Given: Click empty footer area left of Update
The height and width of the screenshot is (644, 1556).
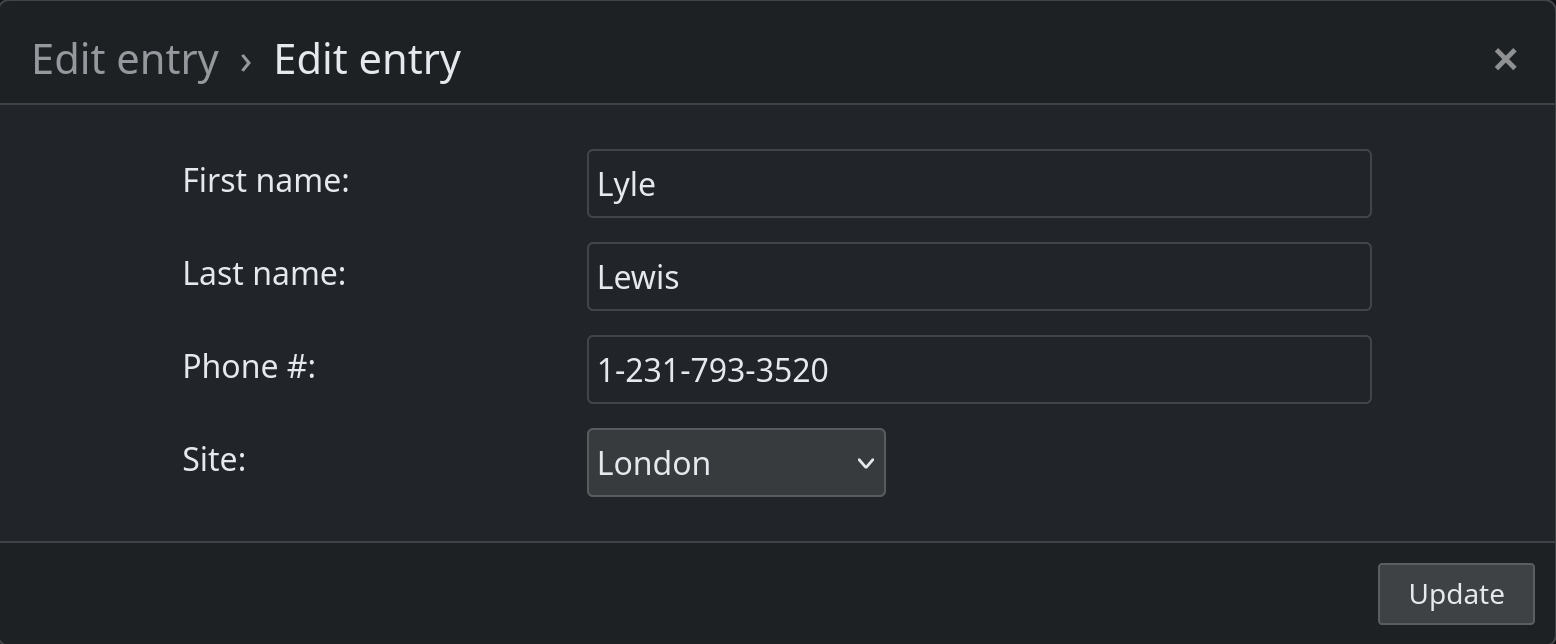Looking at the screenshot, I should [x=700, y=593].
